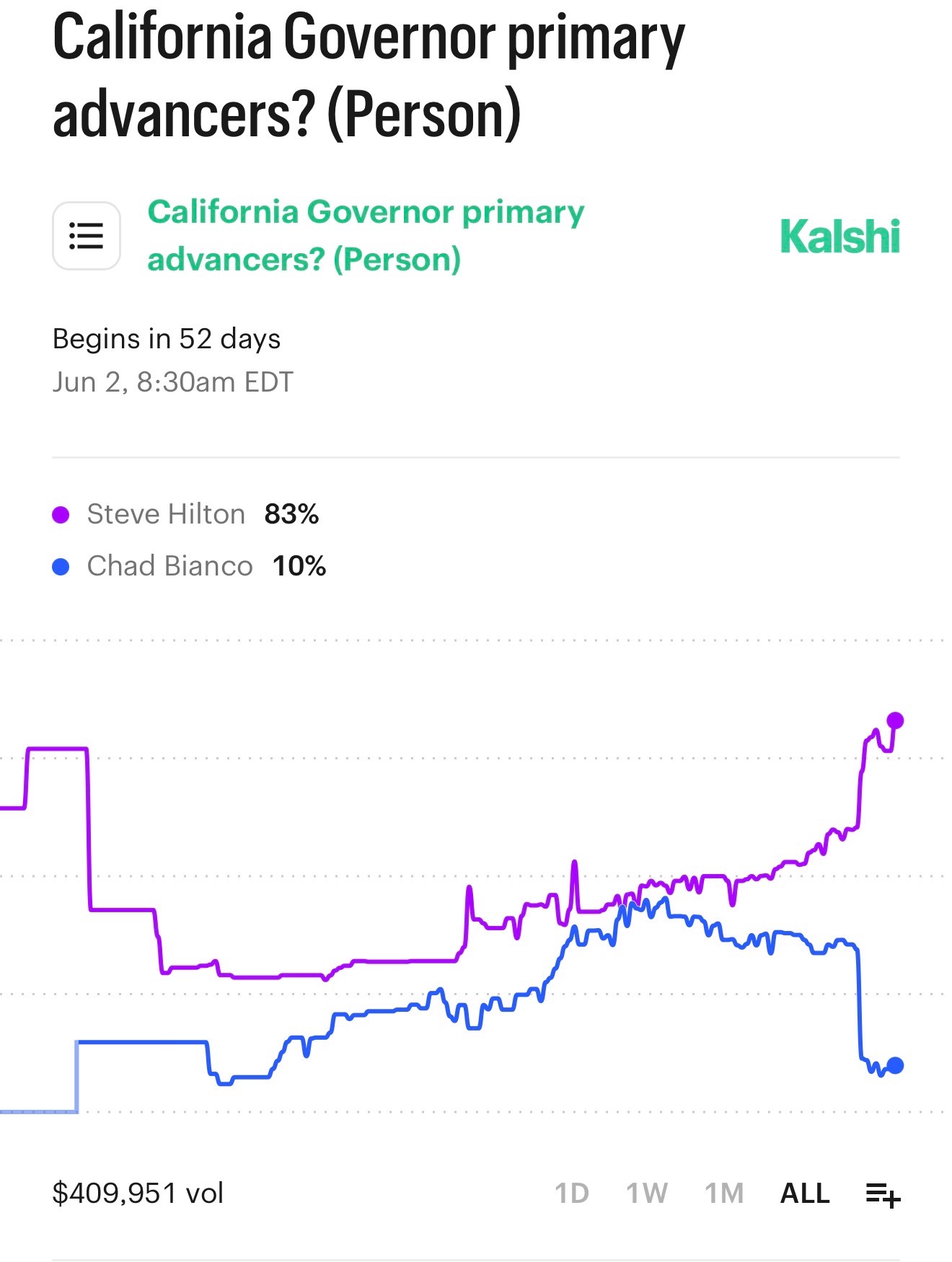Click the $409,951 vol figure
This screenshot has width=952, height=1262.
pyautogui.click(x=138, y=1193)
